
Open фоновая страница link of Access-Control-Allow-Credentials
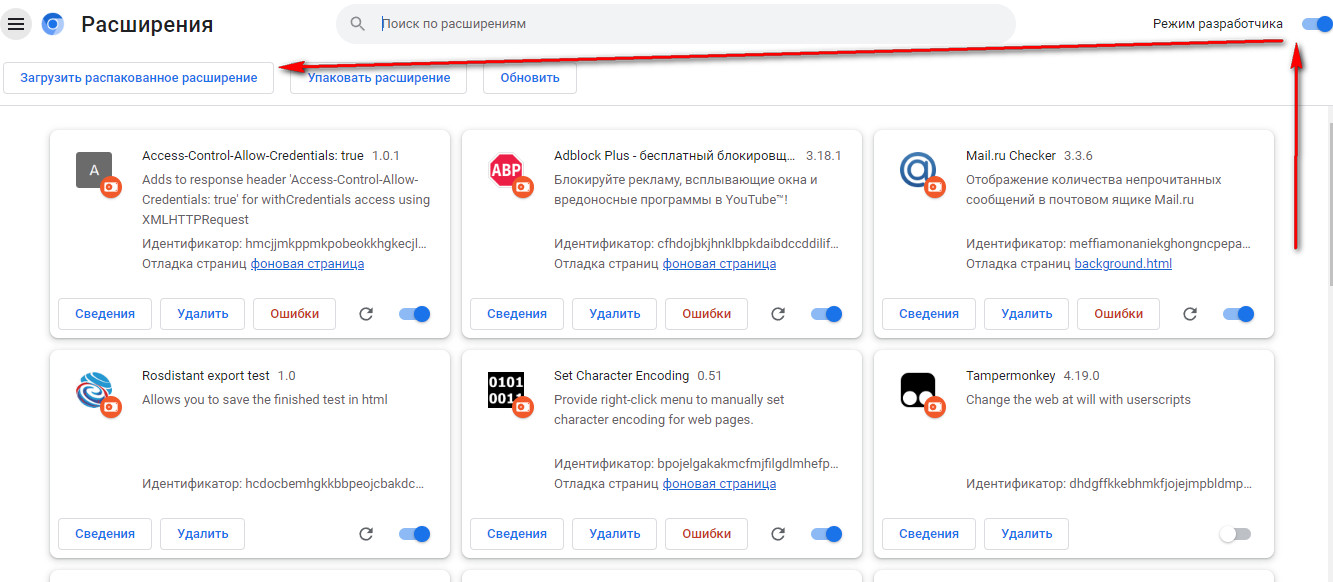click(x=307, y=264)
